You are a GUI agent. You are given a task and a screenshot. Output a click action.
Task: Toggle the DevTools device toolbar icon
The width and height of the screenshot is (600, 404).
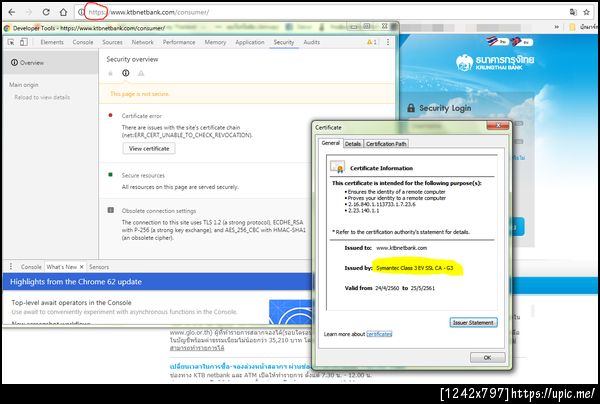click(x=24, y=42)
